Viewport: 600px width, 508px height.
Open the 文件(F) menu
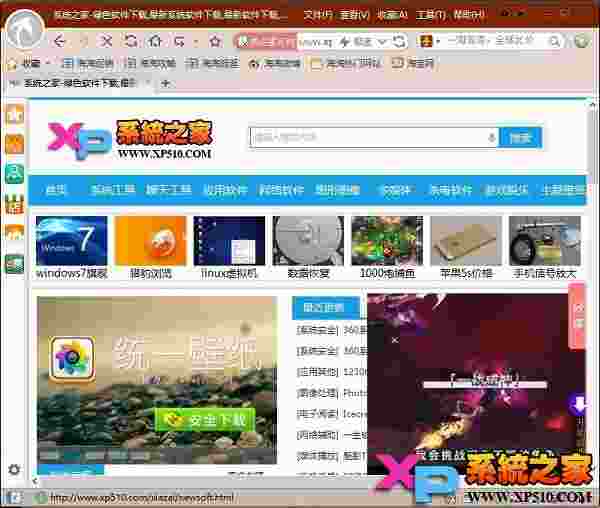pos(318,15)
